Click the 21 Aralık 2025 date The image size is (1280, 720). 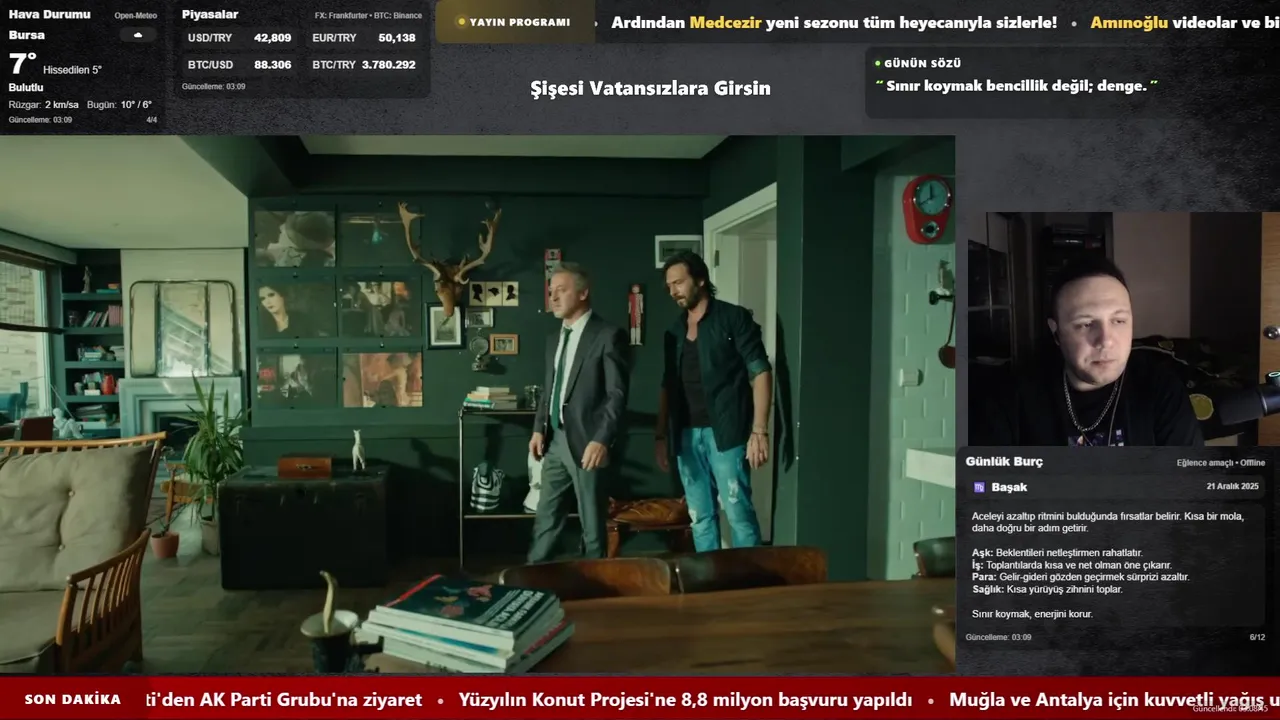coord(1232,486)
